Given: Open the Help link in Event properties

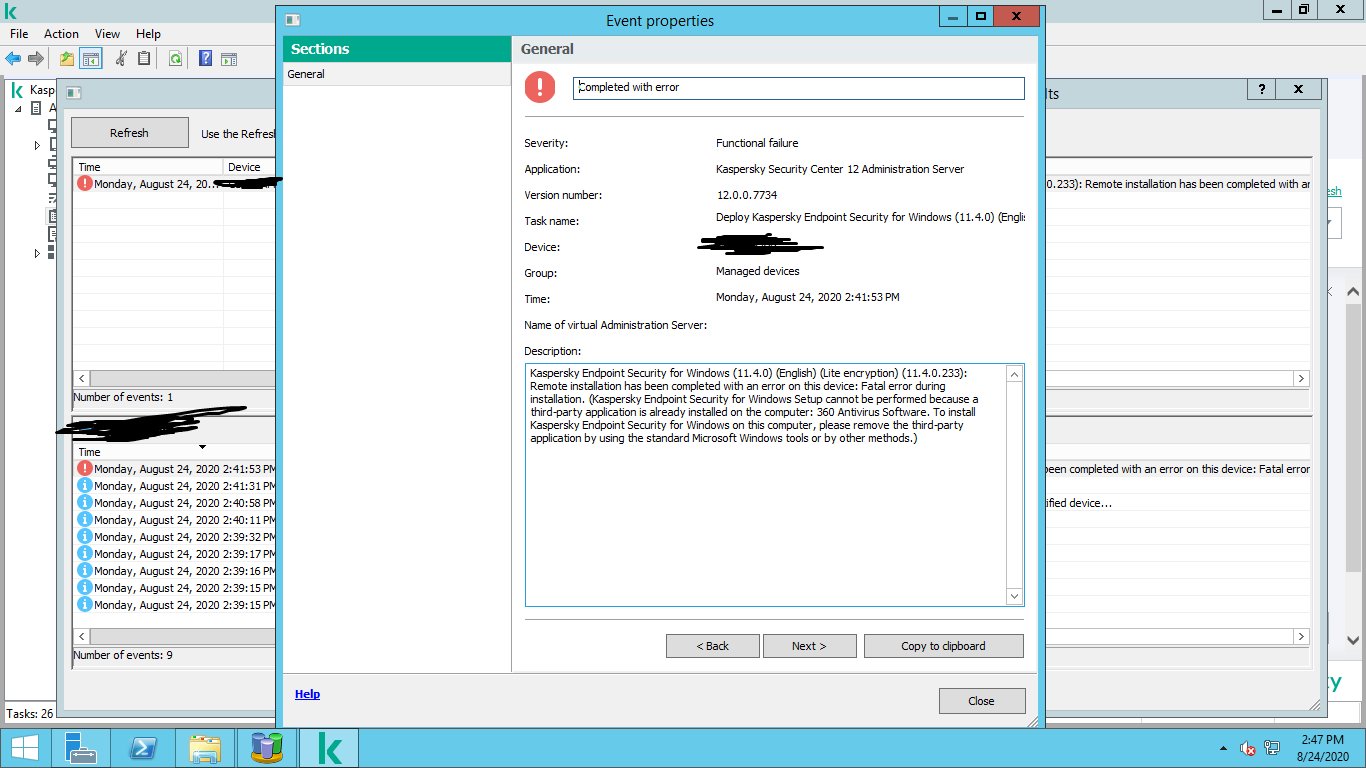Looking at the screenshot, I should point(307,694).
